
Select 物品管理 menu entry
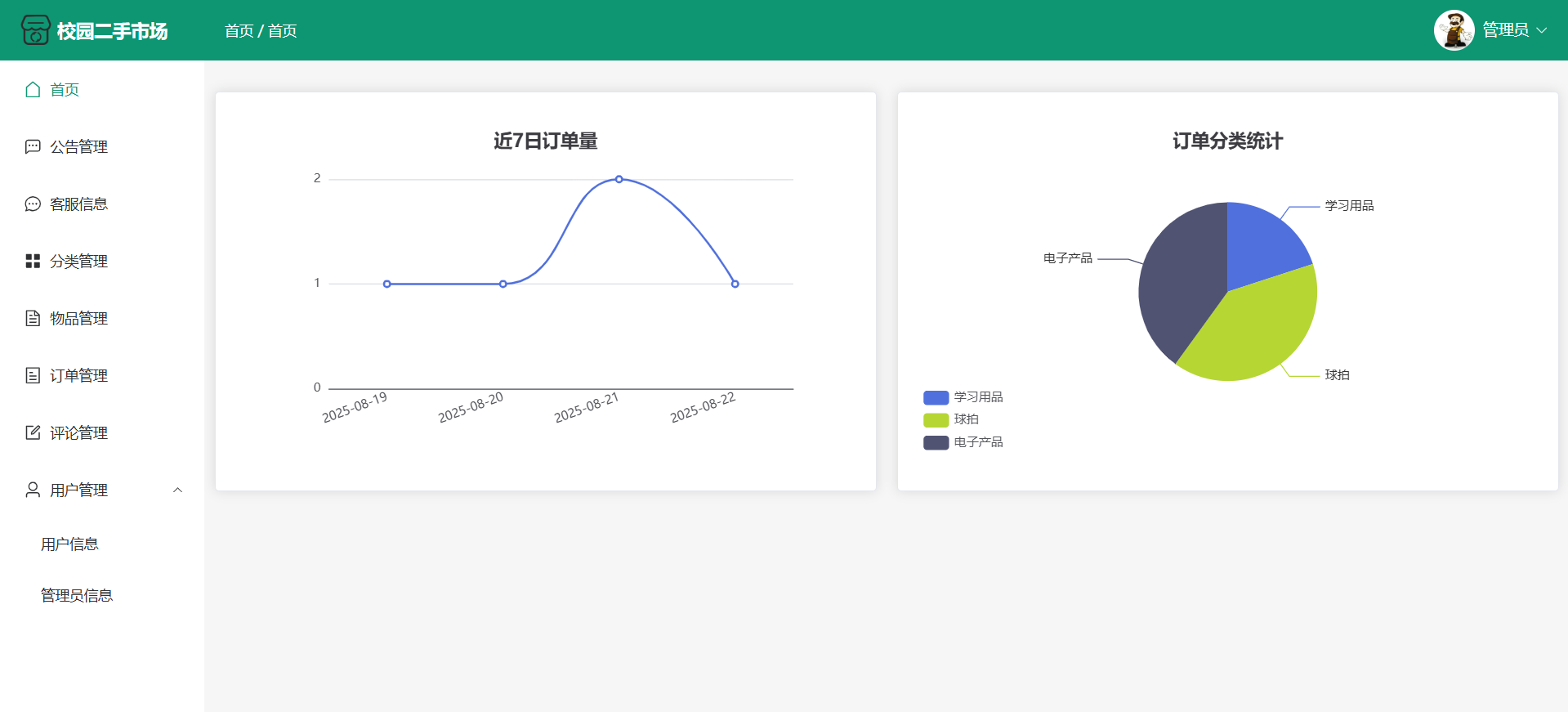102,319
